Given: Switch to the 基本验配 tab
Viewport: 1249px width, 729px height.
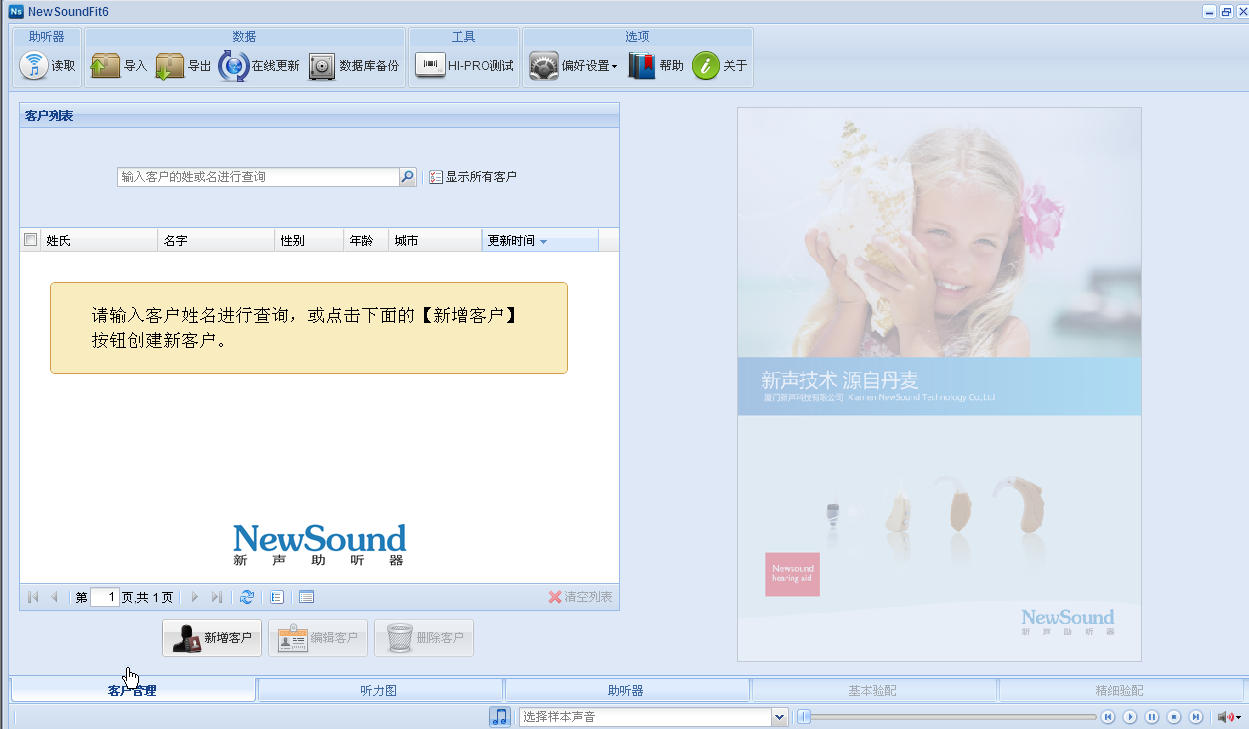Looking at the screenshot, I should pos(873,690).
